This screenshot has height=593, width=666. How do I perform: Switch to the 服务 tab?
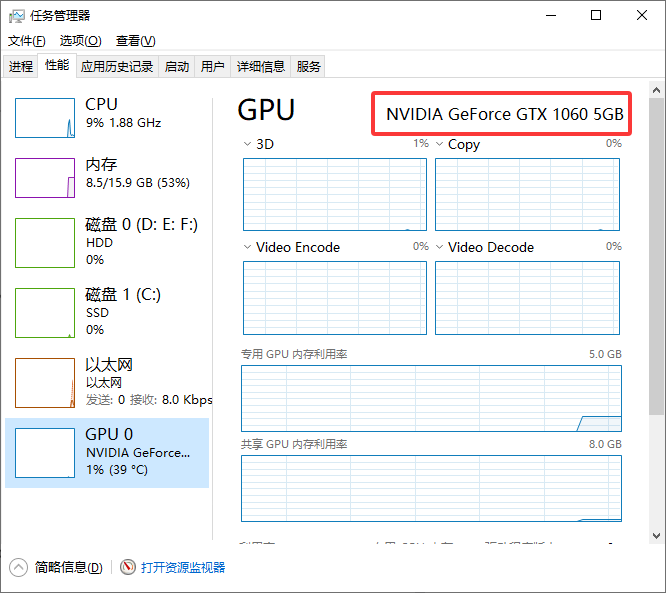coord(308,66)
